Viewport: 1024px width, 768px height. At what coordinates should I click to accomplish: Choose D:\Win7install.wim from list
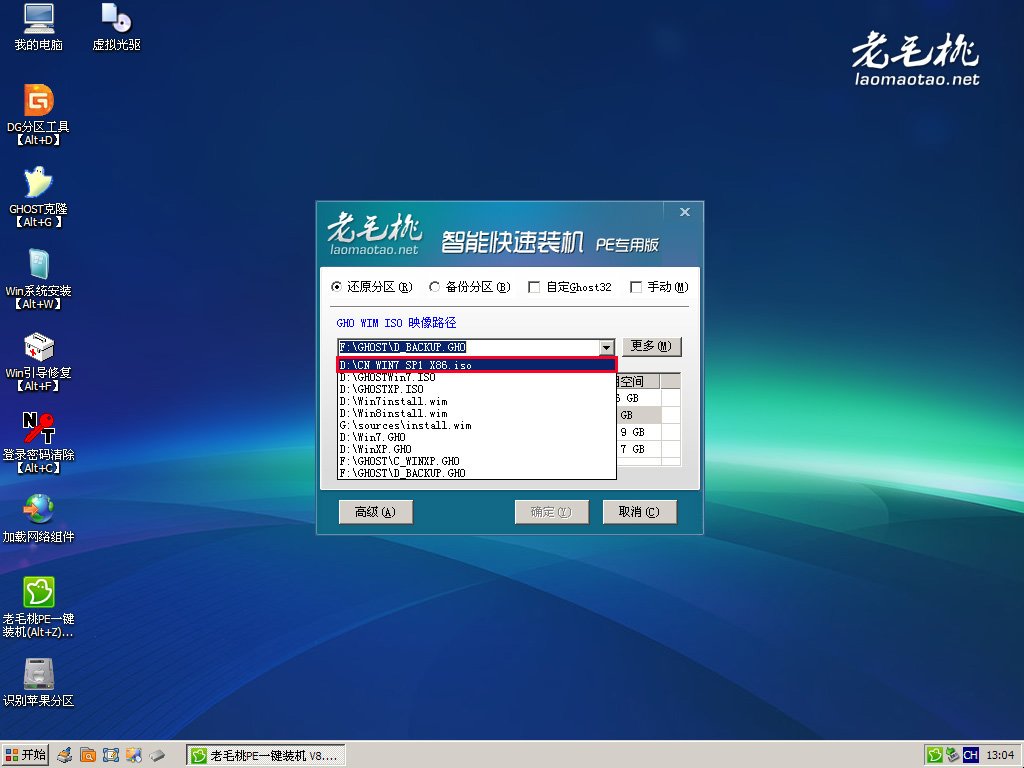click(477, 401)
